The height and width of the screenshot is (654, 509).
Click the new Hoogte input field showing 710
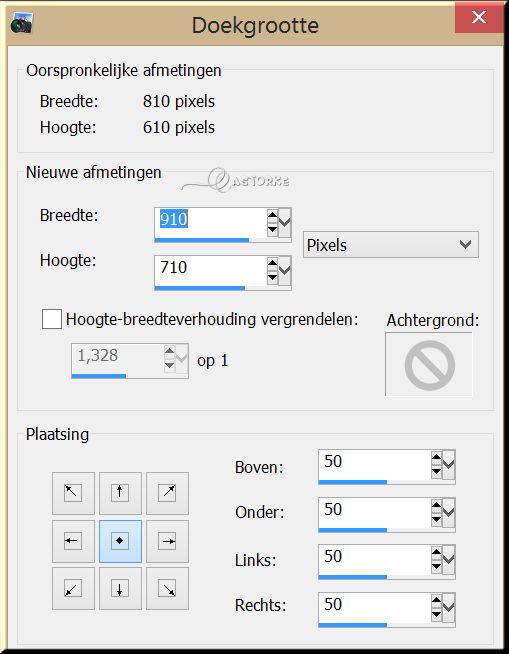[x=210, y=271]
